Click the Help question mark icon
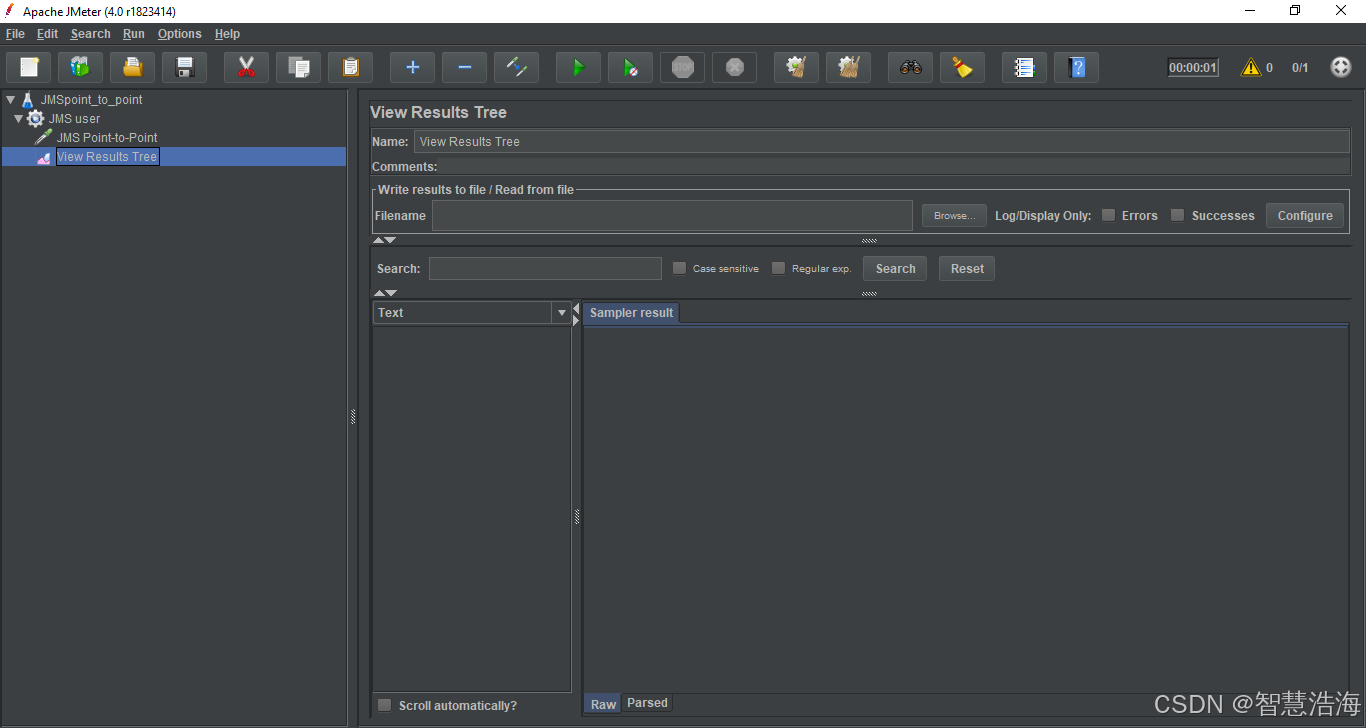Viewport: 1366px width, 728px height. [x=1076, y=68]
